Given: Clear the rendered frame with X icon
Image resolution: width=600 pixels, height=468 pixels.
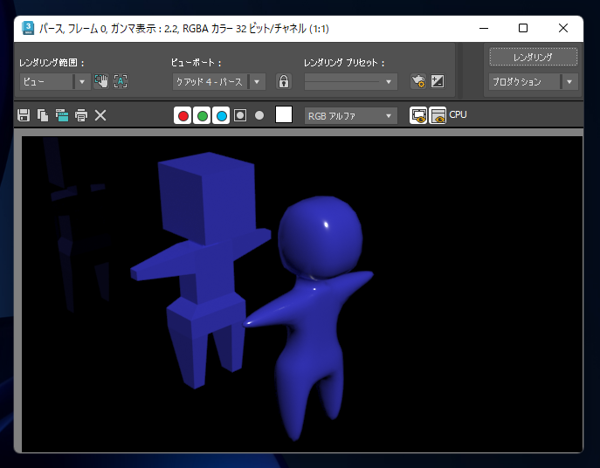Looking at the screenshot, I should pos(100,115).
